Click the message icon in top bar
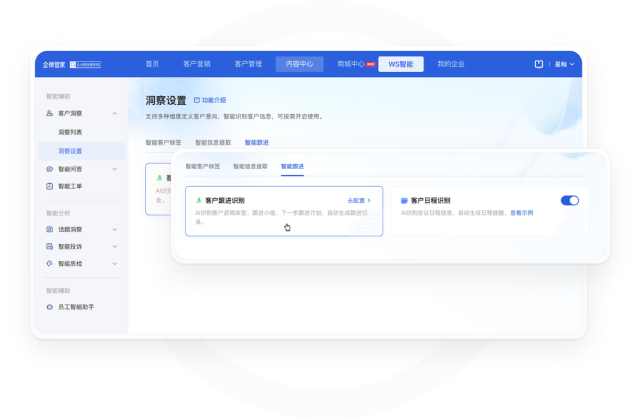Viewport: 640px width, 420px height. [539, 64]
